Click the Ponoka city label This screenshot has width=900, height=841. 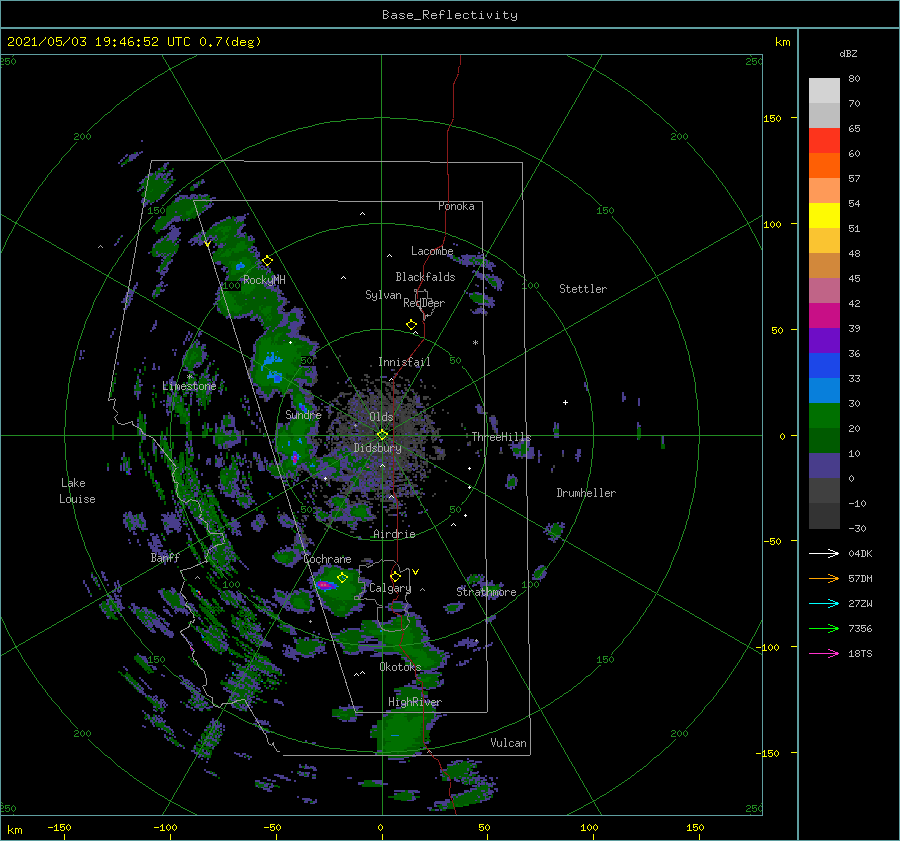(x=456, y=206)
